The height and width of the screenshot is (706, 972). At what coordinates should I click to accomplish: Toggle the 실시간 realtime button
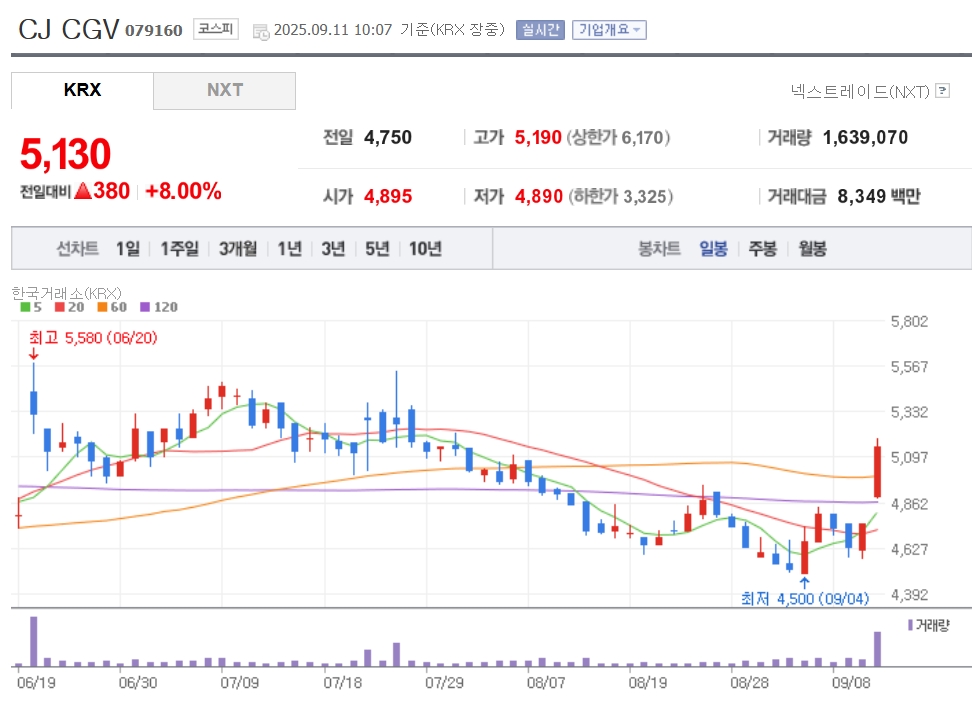click(540, 30)
